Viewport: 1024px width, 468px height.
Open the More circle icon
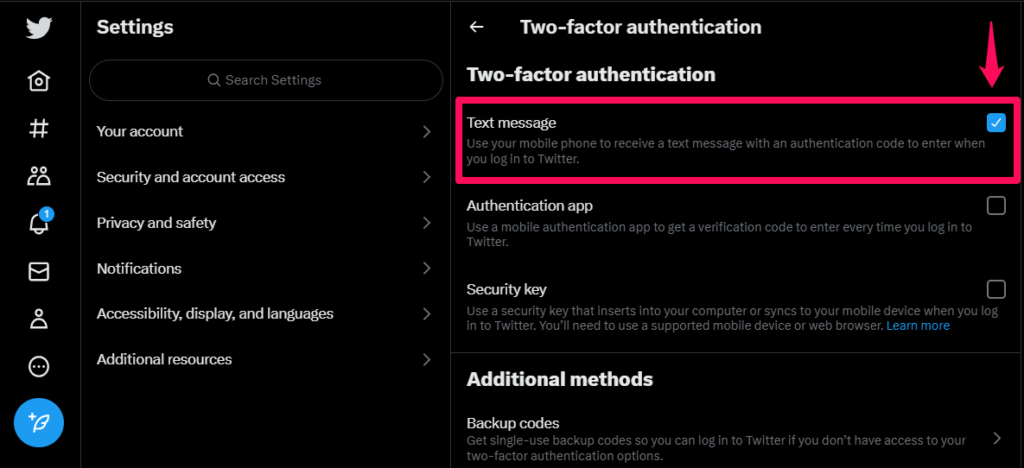click(39, 367)
